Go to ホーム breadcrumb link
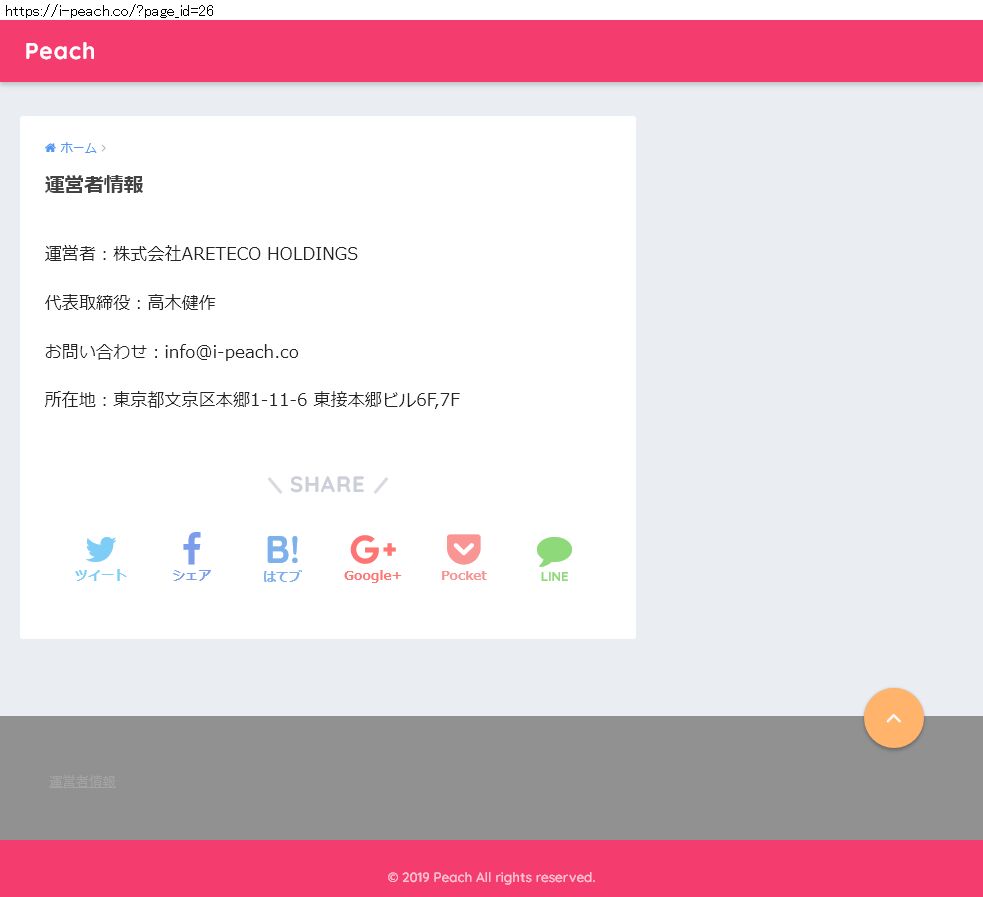 78,148
